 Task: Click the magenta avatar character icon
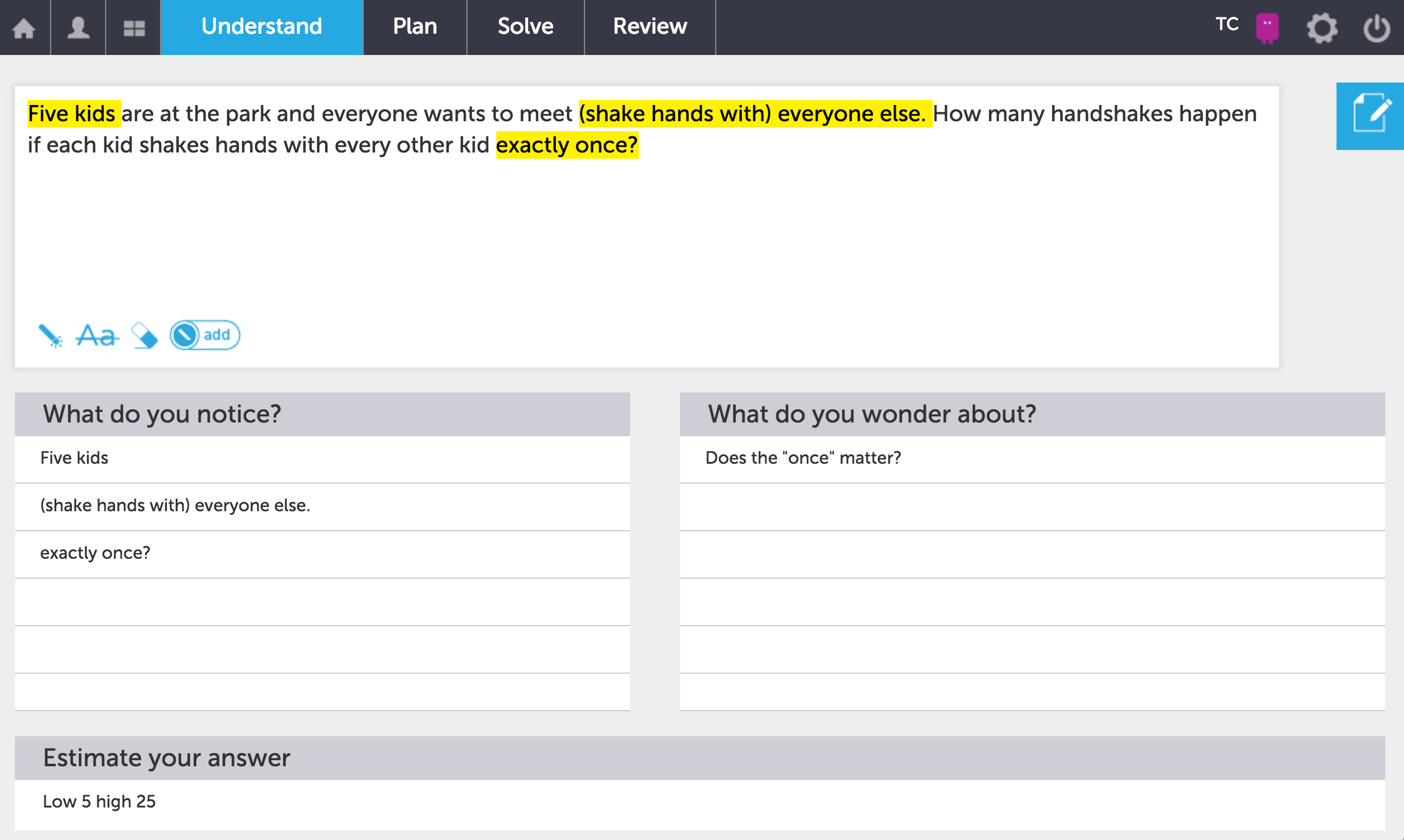pos(1268,28)
